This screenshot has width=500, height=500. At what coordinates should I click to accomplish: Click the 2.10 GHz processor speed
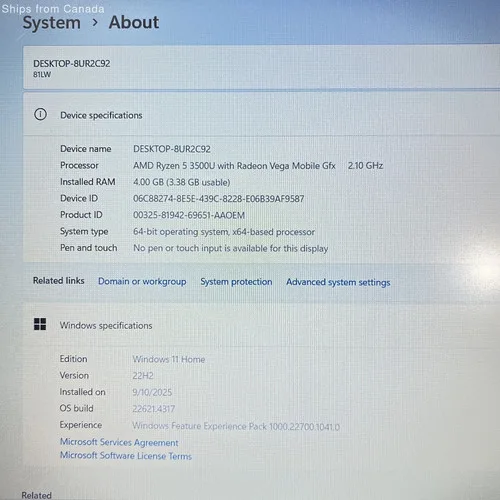pos(365,166)
